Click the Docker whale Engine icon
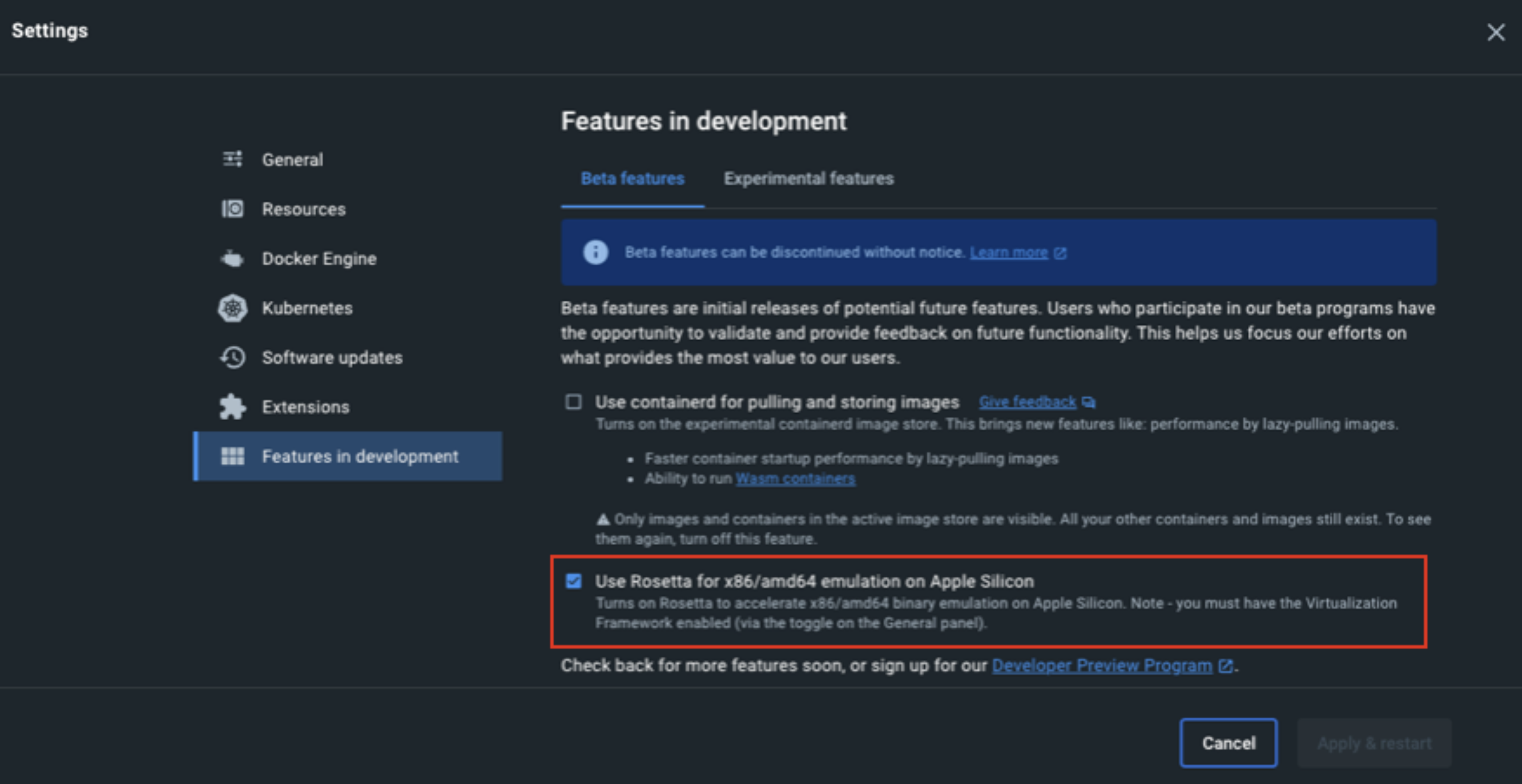Viewport: 1522px width, 784px height. tap(232, 258)
